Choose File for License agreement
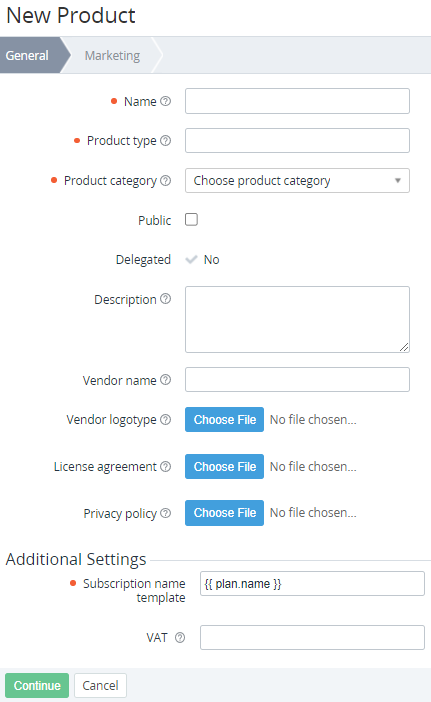The width and height of the screenshot is (431, 702). (225, 467)
